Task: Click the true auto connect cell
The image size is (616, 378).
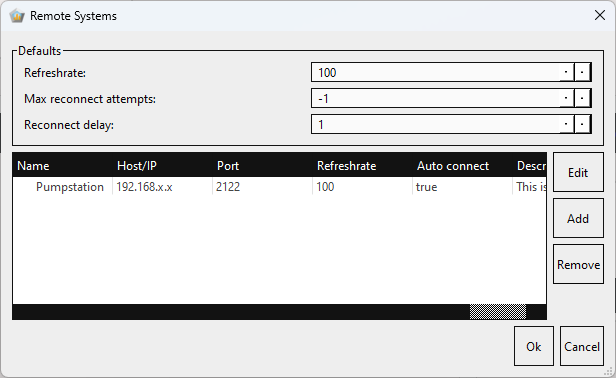Action: (462, 186)
